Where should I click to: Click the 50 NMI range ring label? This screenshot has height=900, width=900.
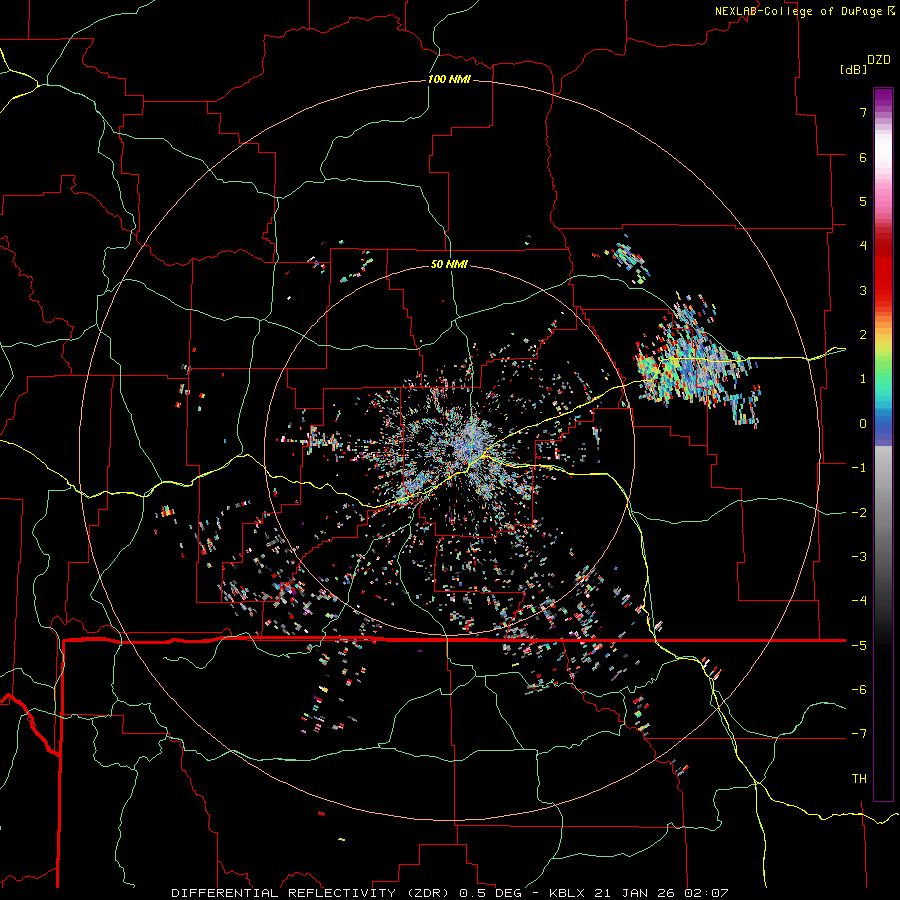(x=449, y=264)
